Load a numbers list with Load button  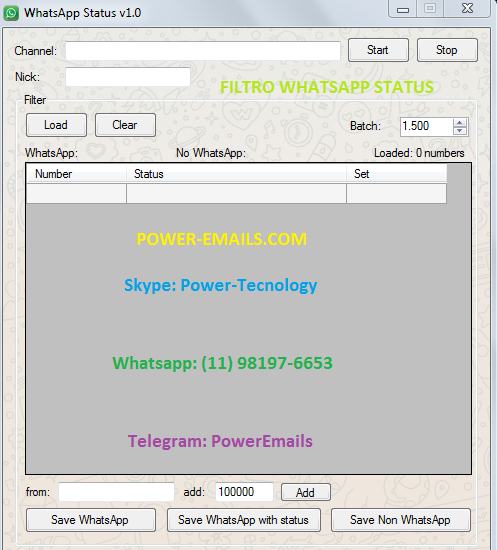point(56,125)
